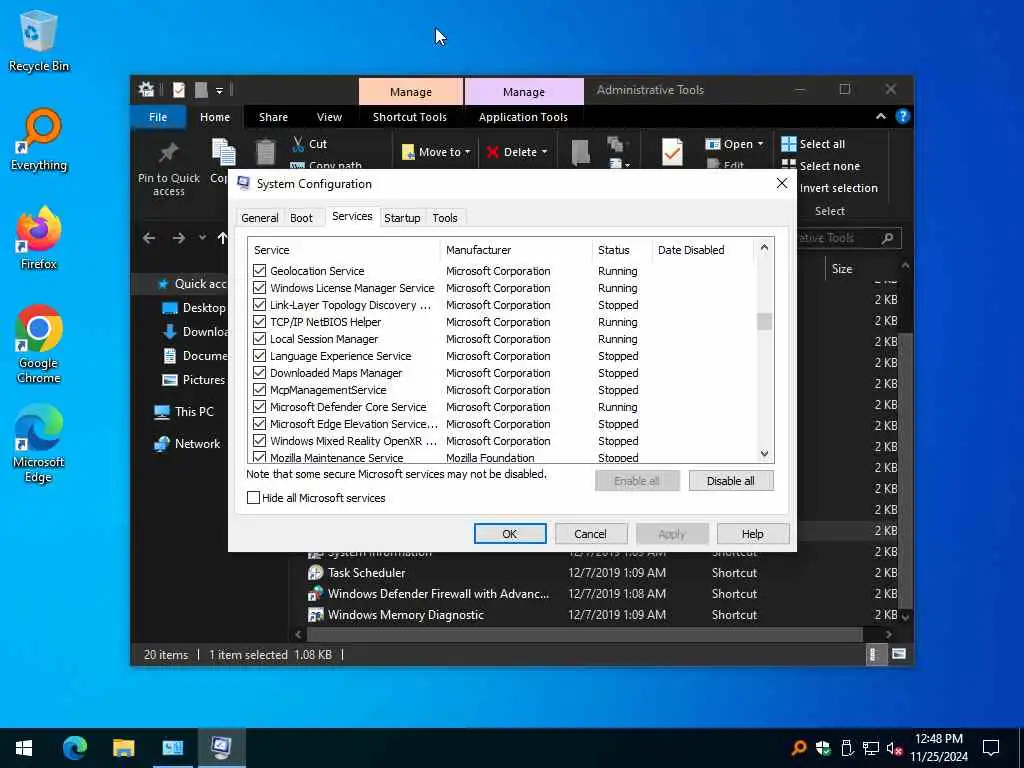Open File Explorer from the taskbar
Screen dimensions: 1024x768
(123, 748)
